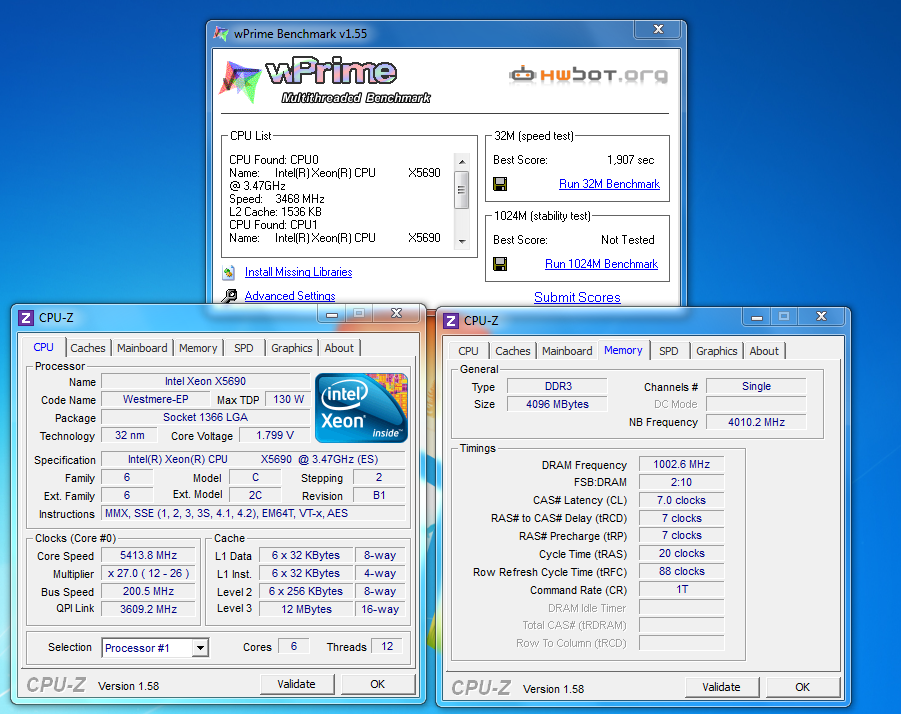Run the 1024M Benchmark
The width and height of the screenshot is (901, 714).
point(601,264)
